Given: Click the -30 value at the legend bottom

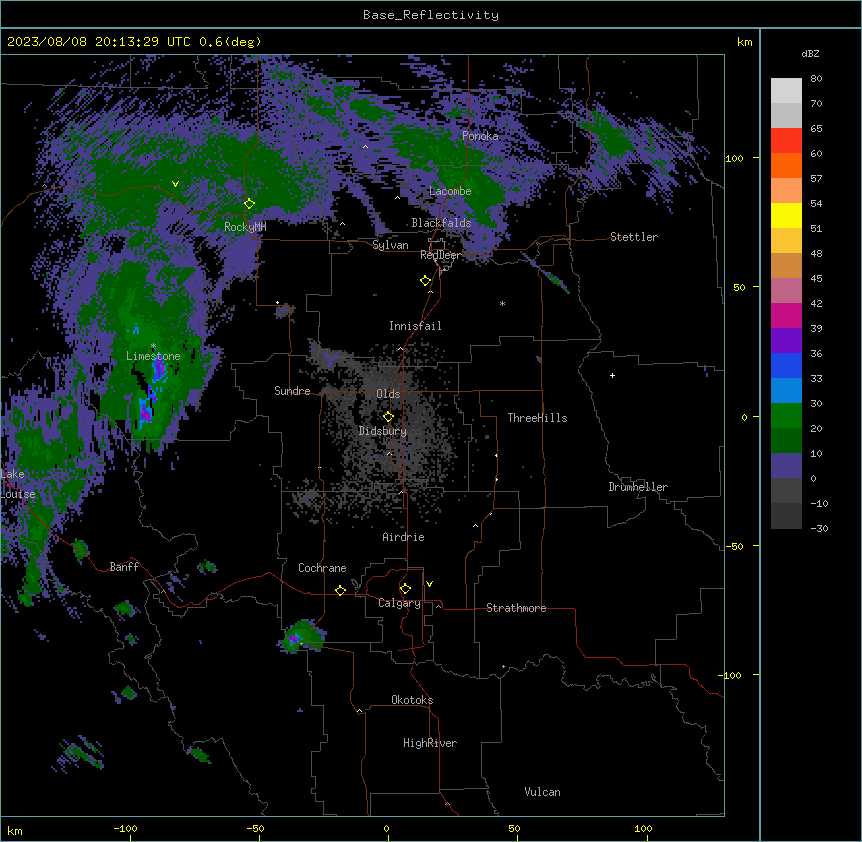Looking at the screenshot, I should 819,528.
